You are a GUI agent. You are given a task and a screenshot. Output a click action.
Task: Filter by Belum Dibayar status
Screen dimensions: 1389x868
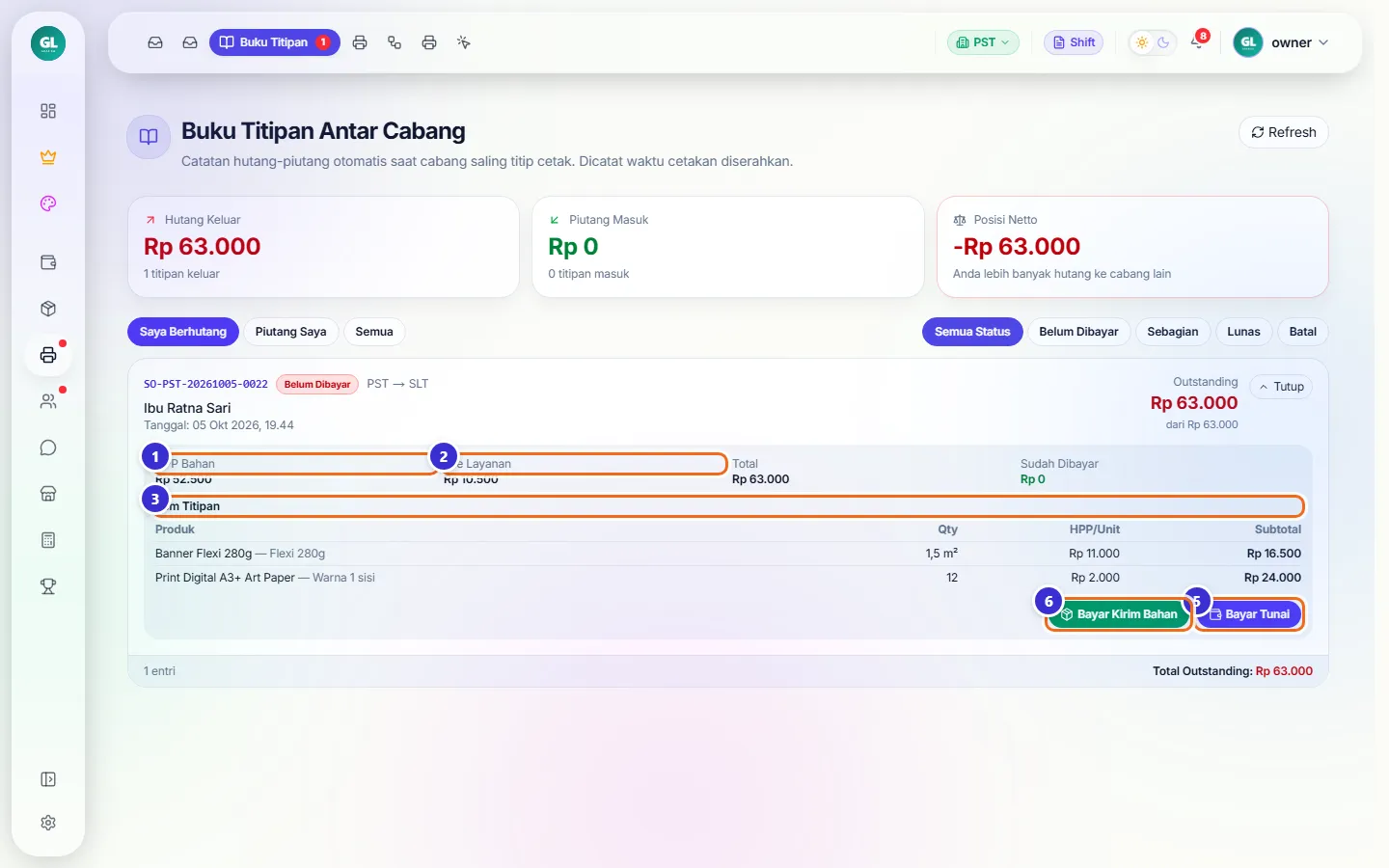click(x=1078, y=332)
